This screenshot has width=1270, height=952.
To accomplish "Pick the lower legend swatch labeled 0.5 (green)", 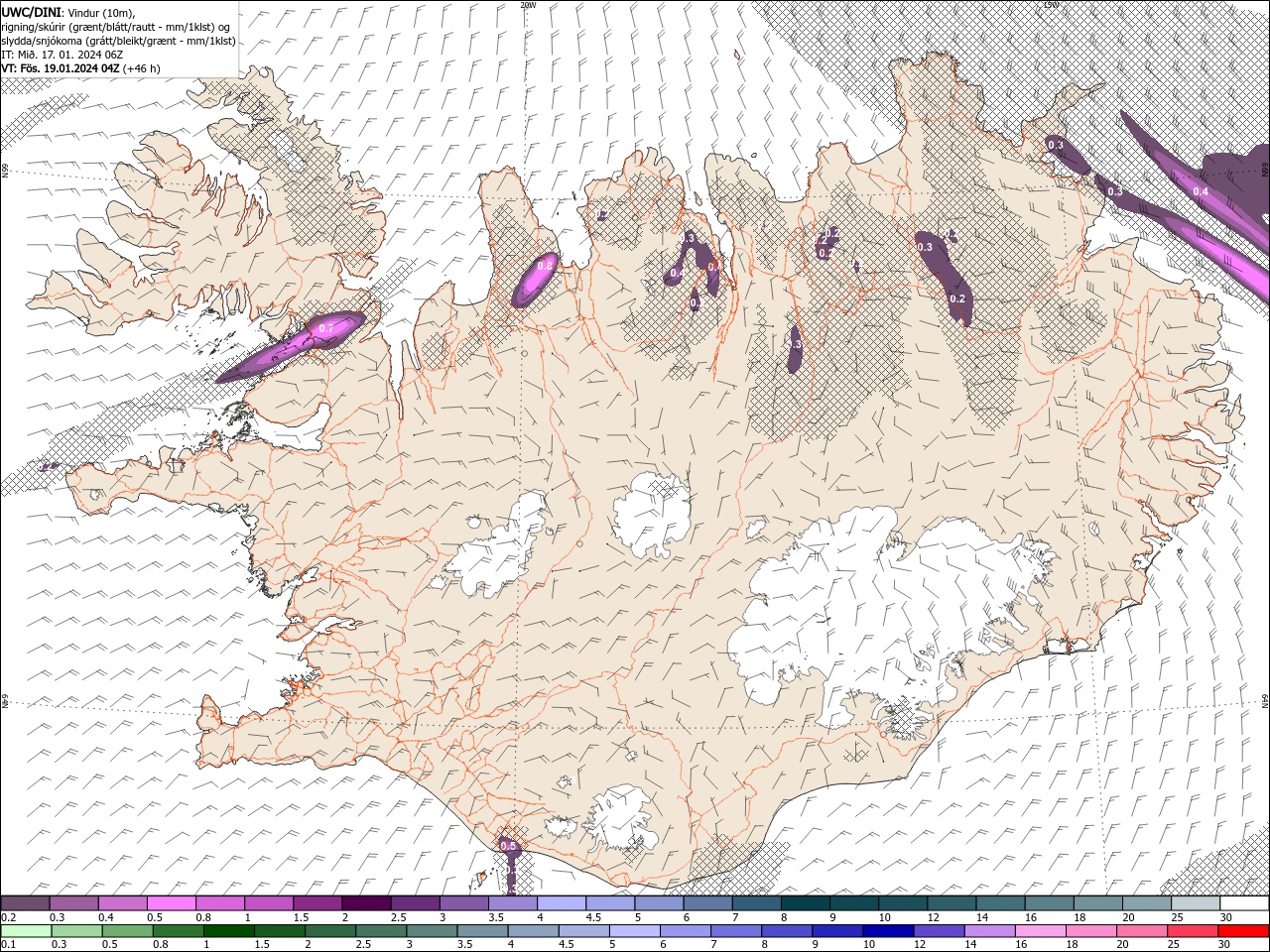I will click(x=127, y=931).
